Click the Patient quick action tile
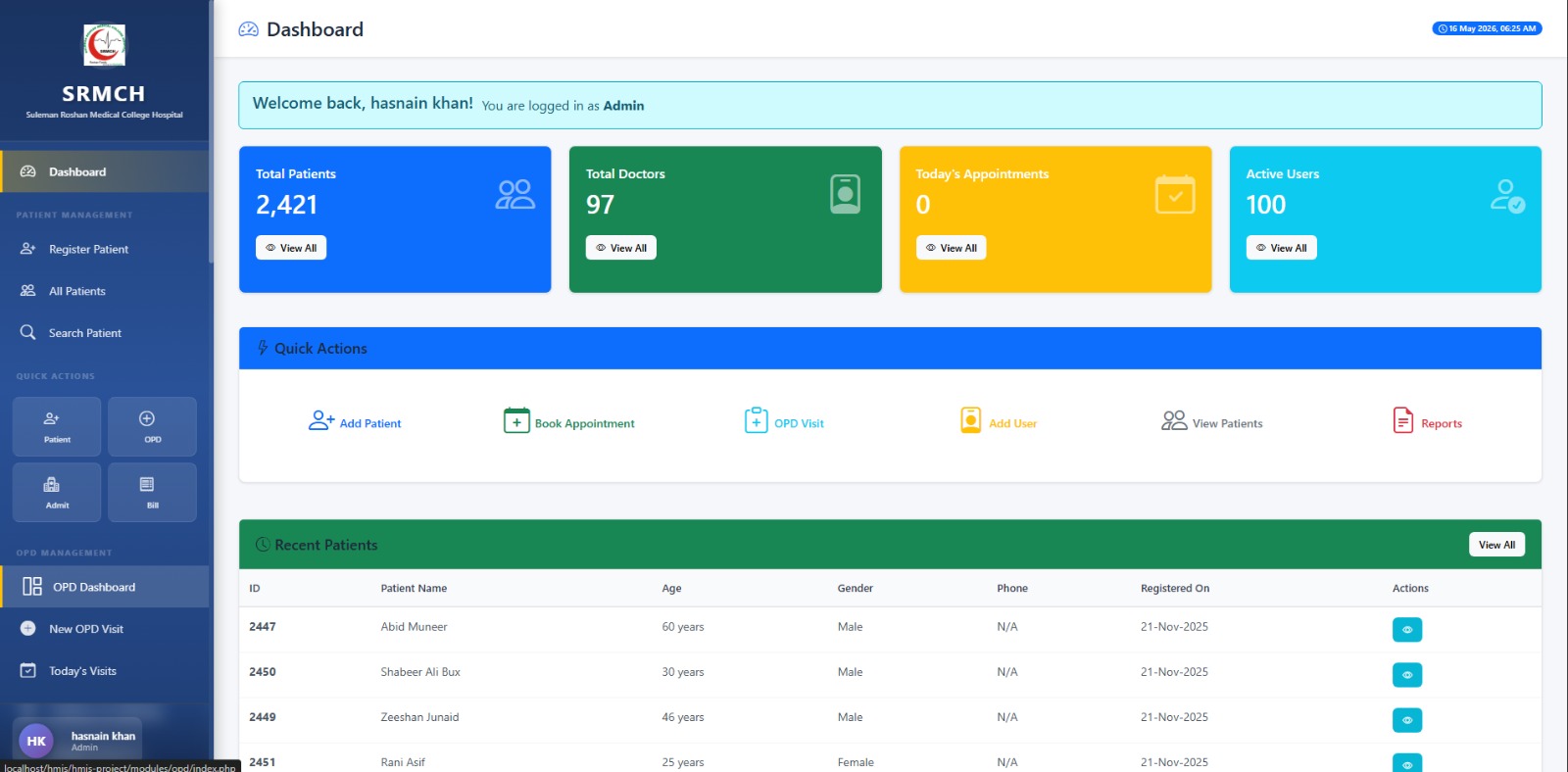 tap(57, 426)
